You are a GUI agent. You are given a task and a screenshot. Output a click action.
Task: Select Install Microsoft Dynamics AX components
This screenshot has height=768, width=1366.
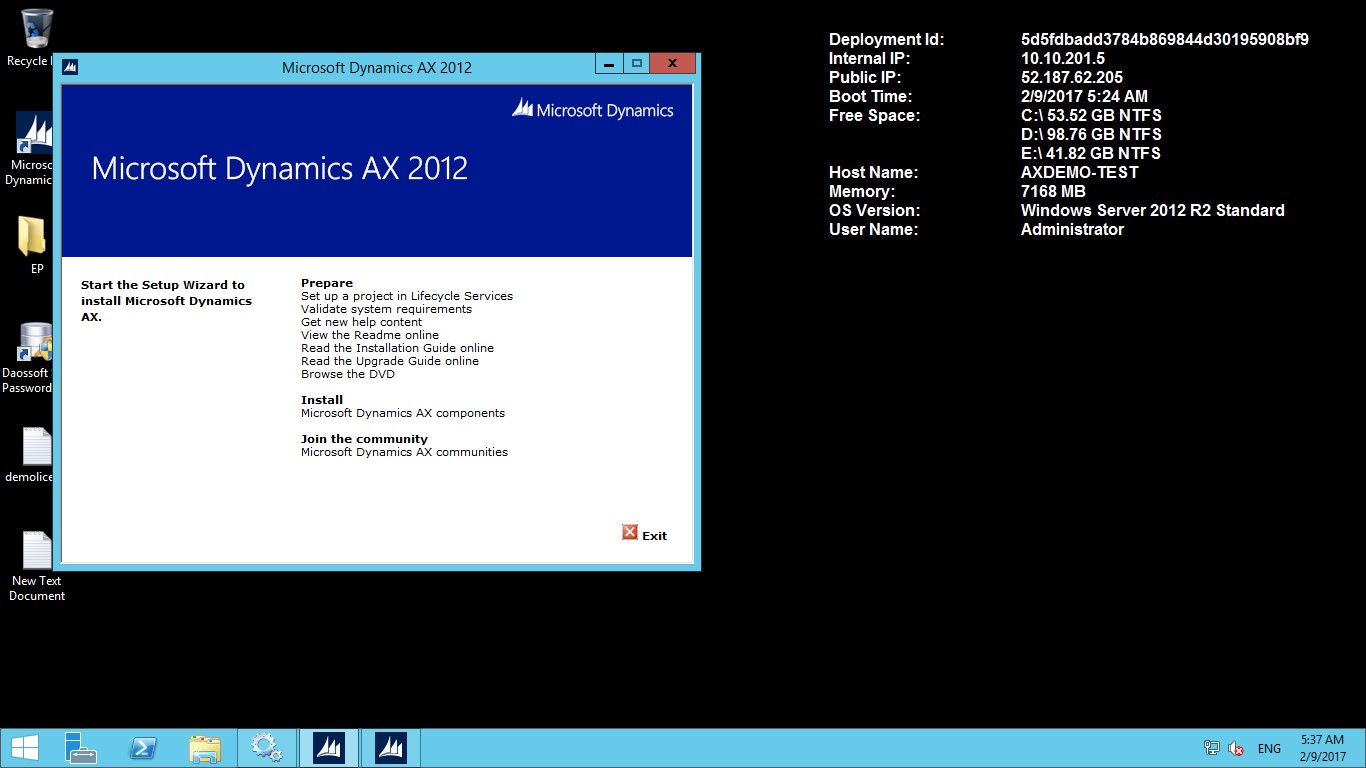pyautogui.click(x=402, y=413)
